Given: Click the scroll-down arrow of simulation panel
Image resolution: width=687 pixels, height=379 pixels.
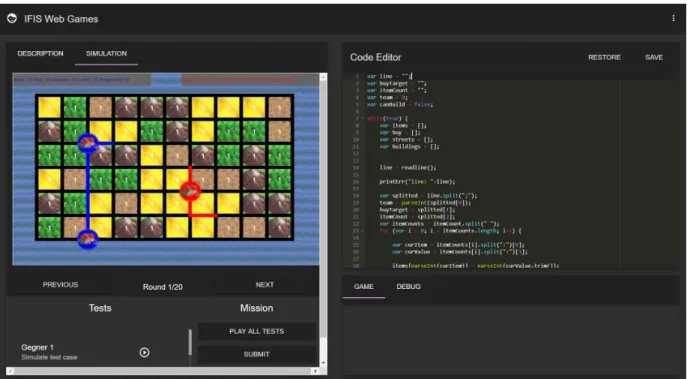Looking at the screenshot, I should 323,363.
